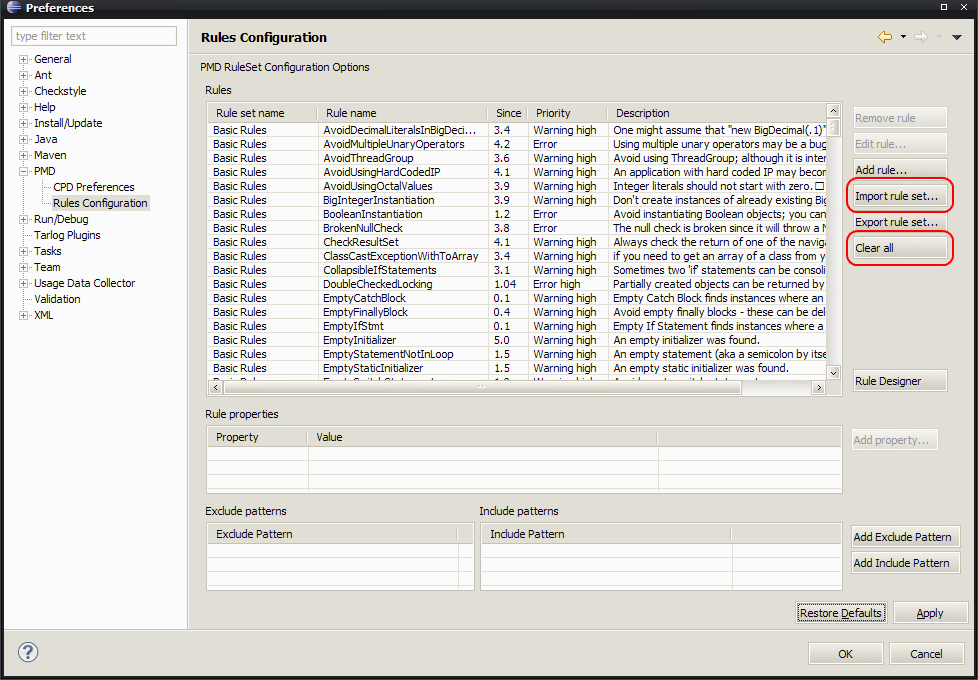Expand the General tree node
The height and width of the screenshot is (680, 978).
pos(24,59)
